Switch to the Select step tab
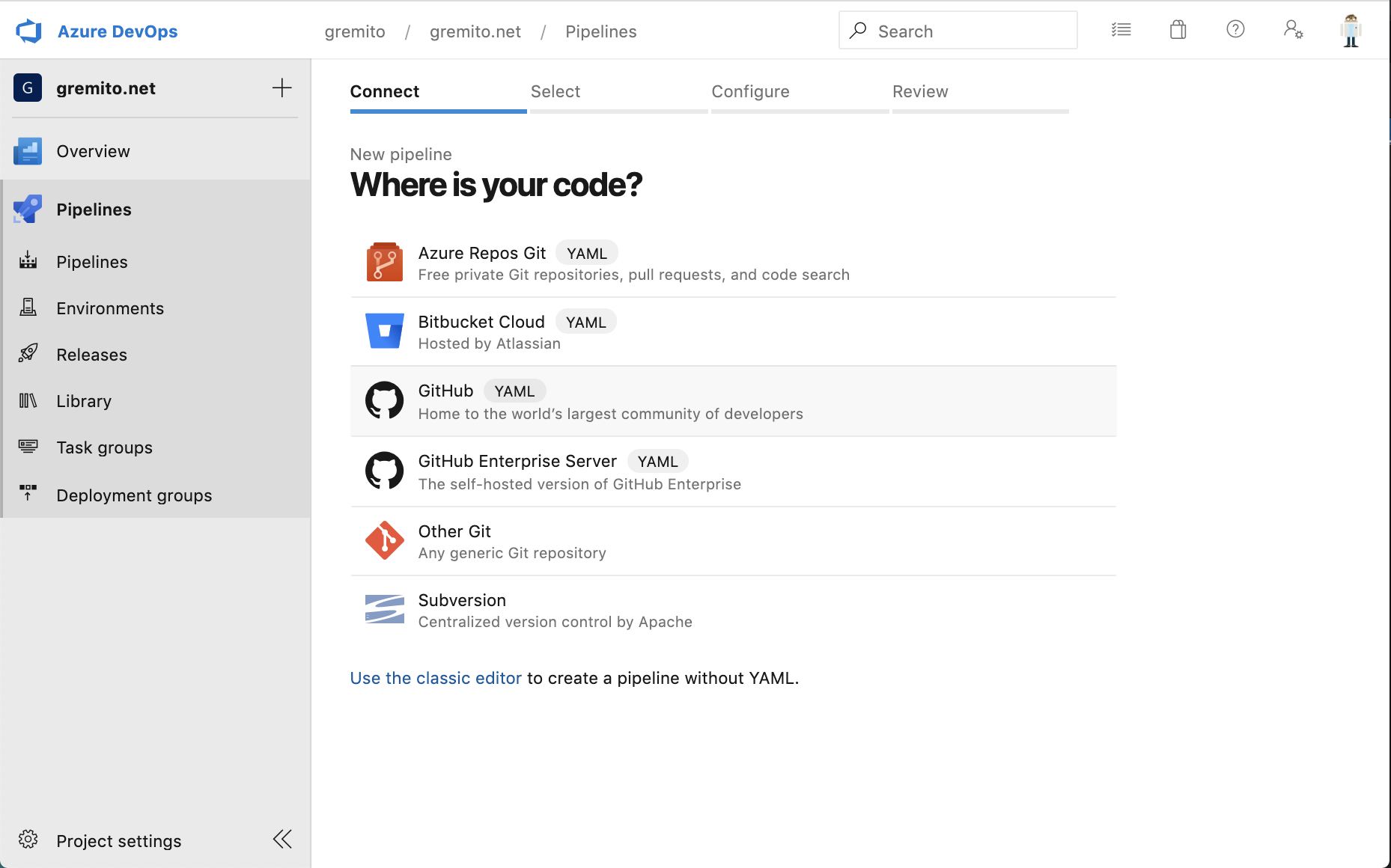1391x868 pixels. point(618,97)
